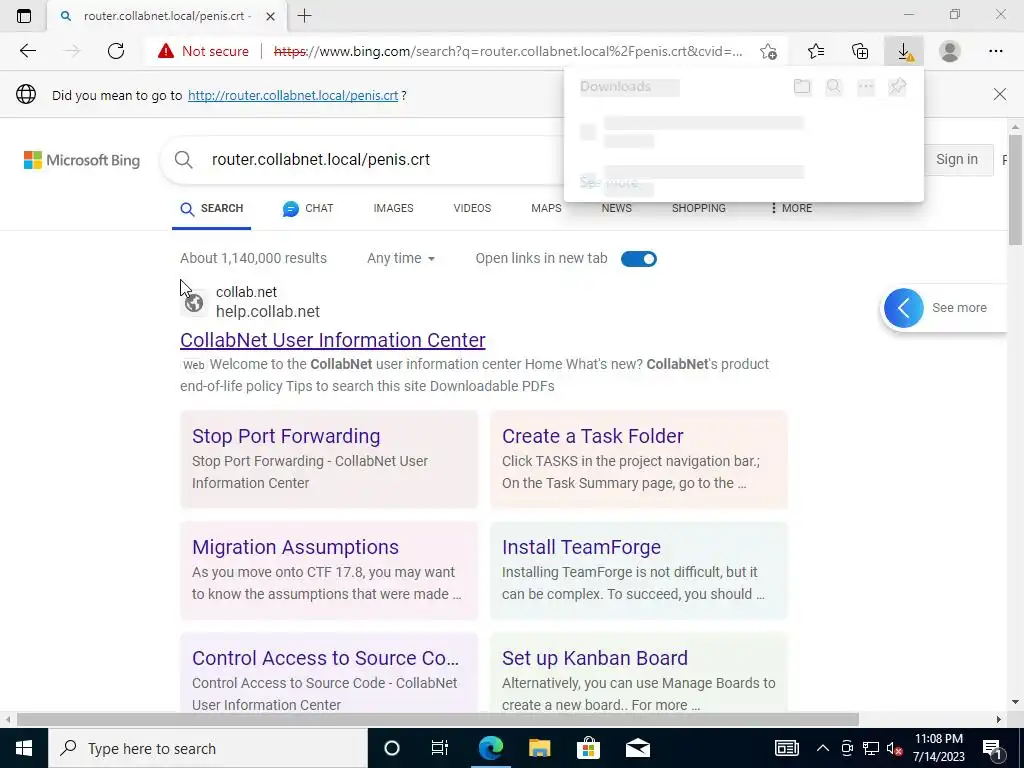Viewport: 1024px width, 768px height.
Task: Dismiss the 'Did you mean' info bar
Action: point(1000,95)
